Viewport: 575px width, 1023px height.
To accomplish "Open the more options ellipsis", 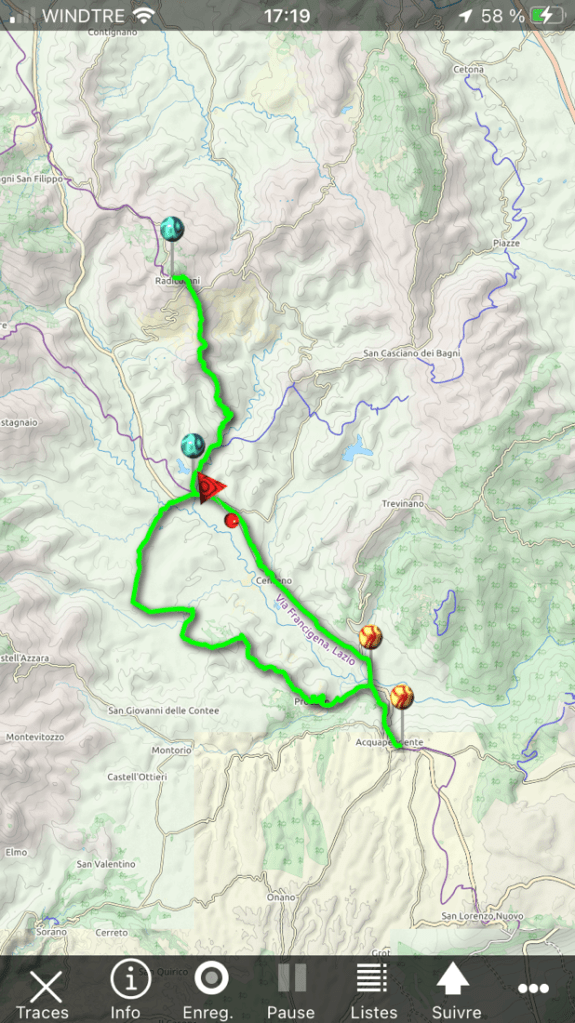I will coord(533,988).
